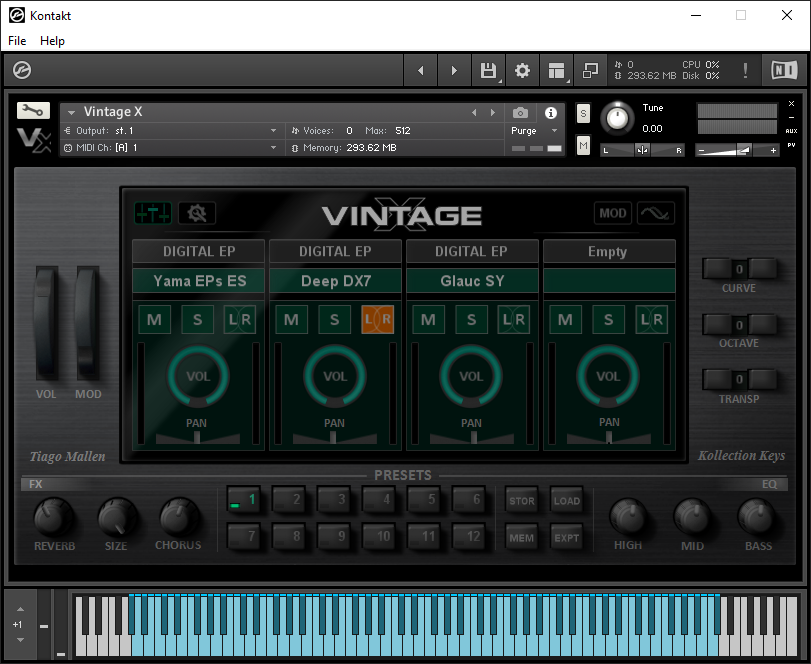The height and width of the screenshot is (664, 811).
Task: Open the first DIGITAL EP category selector
Action: pos(199,251)
